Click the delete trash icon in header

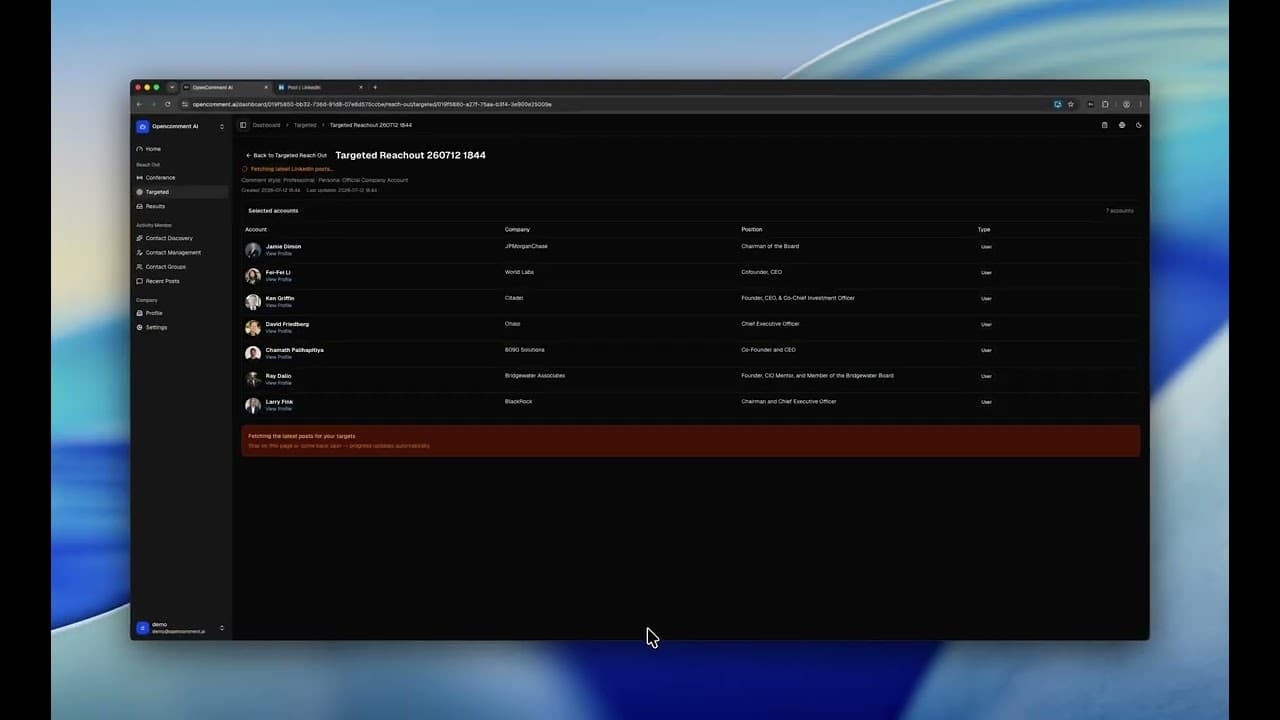1105,125
